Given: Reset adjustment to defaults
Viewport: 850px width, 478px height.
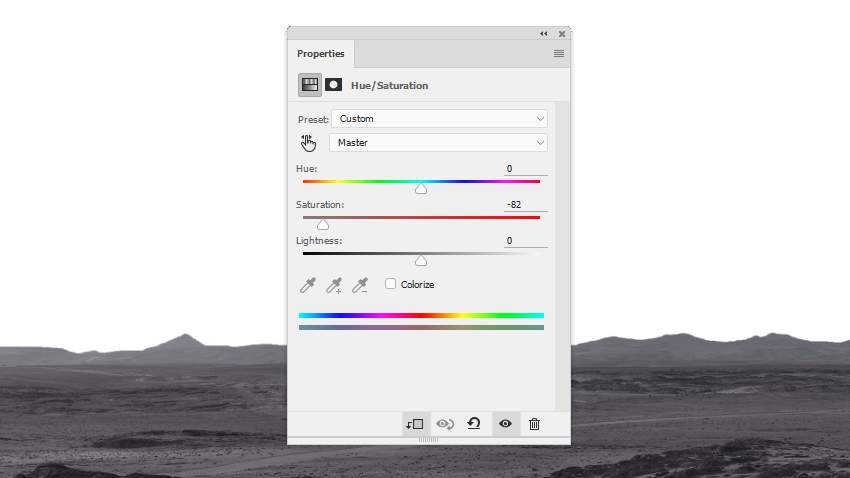Looking at the screenshot, I should 474,423.
